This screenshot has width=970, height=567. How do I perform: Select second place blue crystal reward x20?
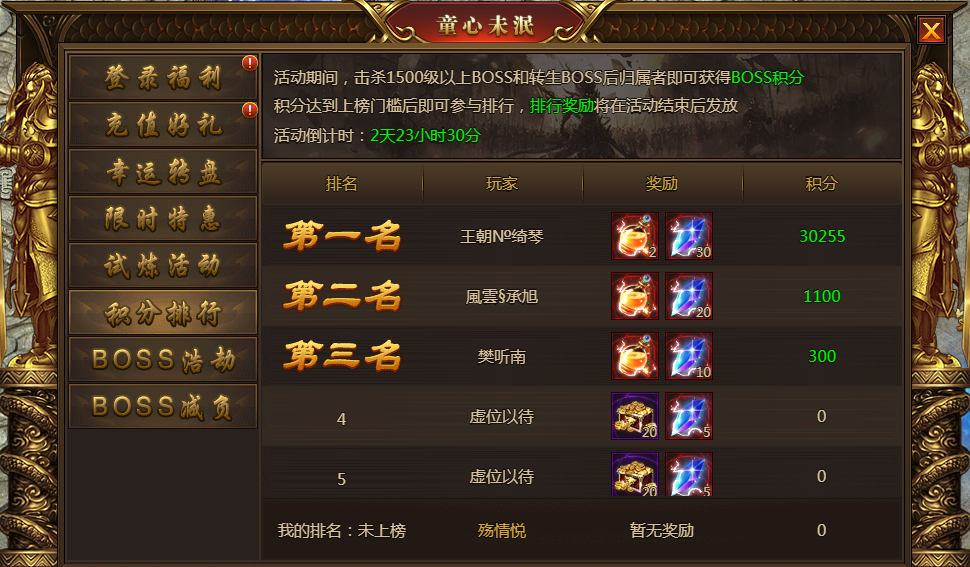click(x=689, y=296)
